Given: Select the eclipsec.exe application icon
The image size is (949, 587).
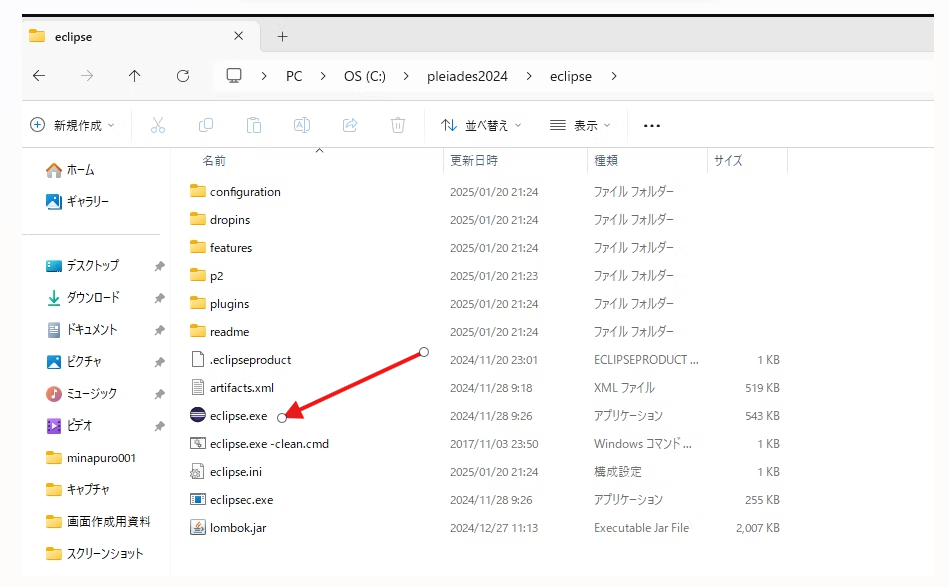Looking at the screenshot, I should pos(198,499).
